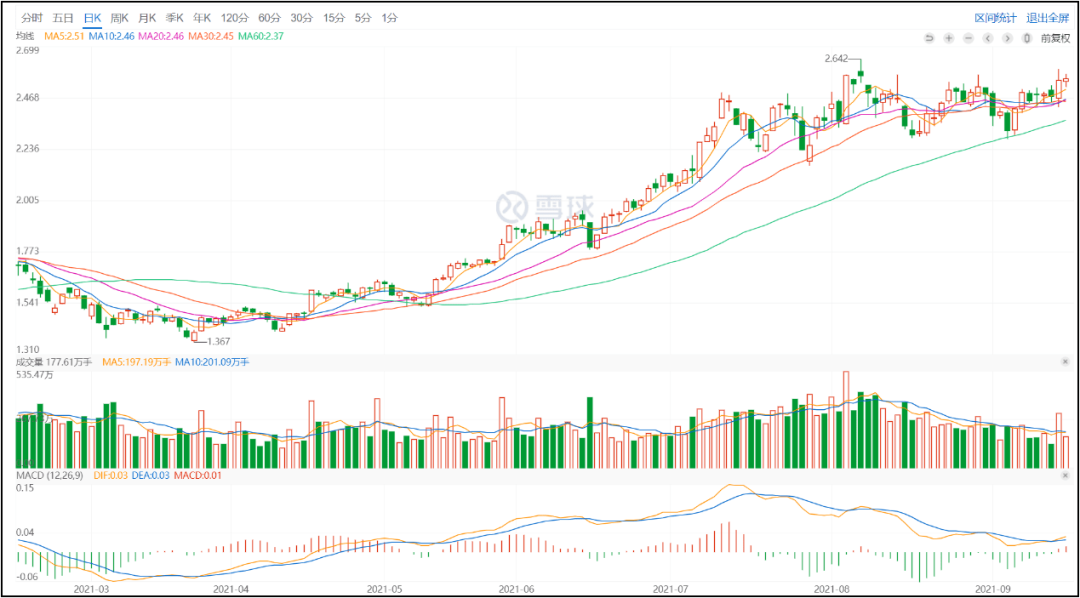
Task: Click the DEA:0.03 value
Action: pyautogui.click(x=153, y=476)
